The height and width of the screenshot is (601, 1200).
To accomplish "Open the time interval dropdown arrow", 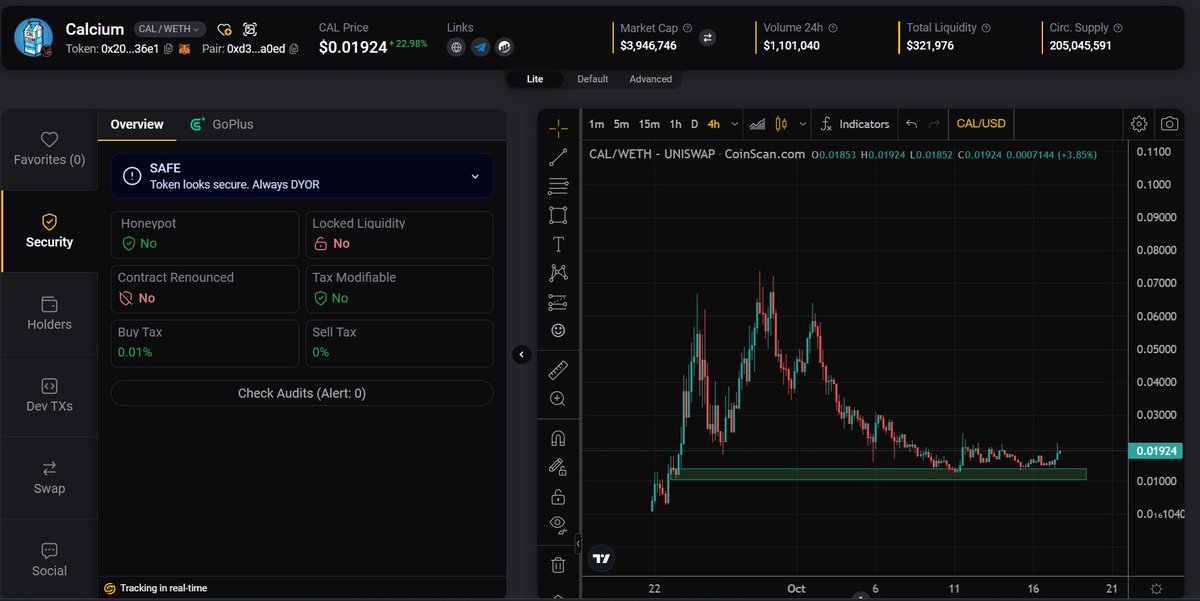I will (735, 124).
